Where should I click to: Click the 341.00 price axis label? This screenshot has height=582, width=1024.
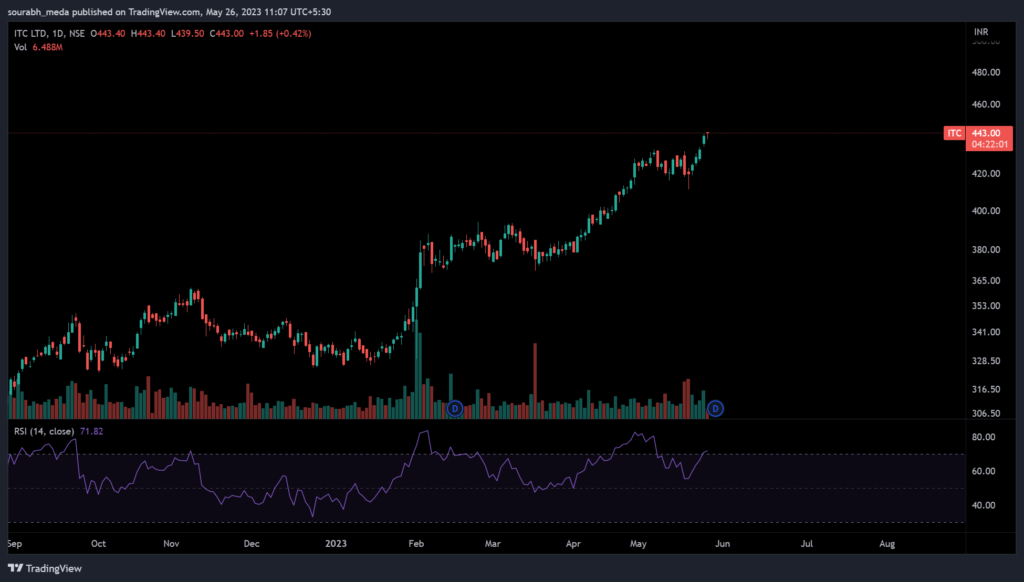pyautogui.click(x=986, y=332)
